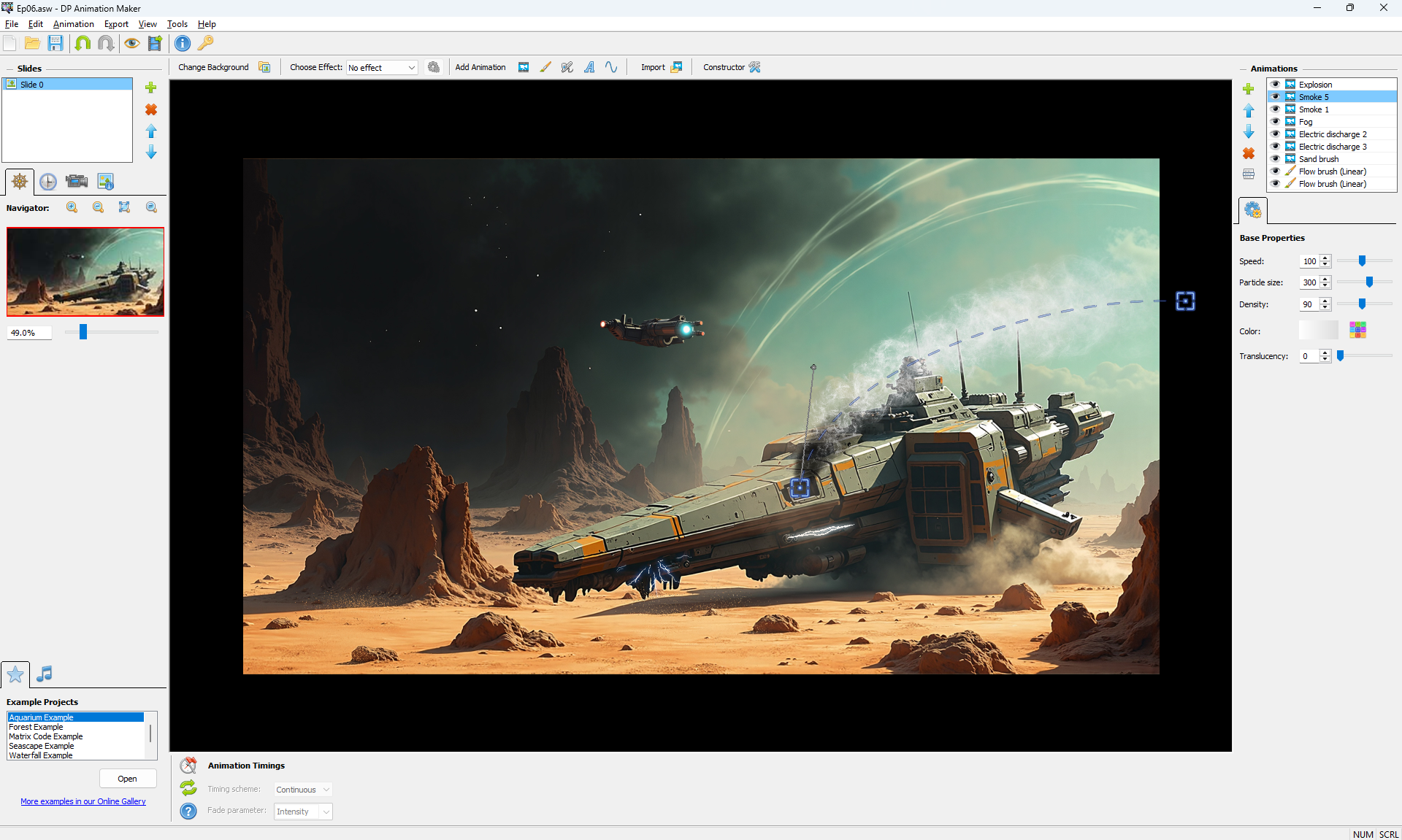
Task: Open the Animation menu
Action: pyautogui.click(x=73, y=24)
